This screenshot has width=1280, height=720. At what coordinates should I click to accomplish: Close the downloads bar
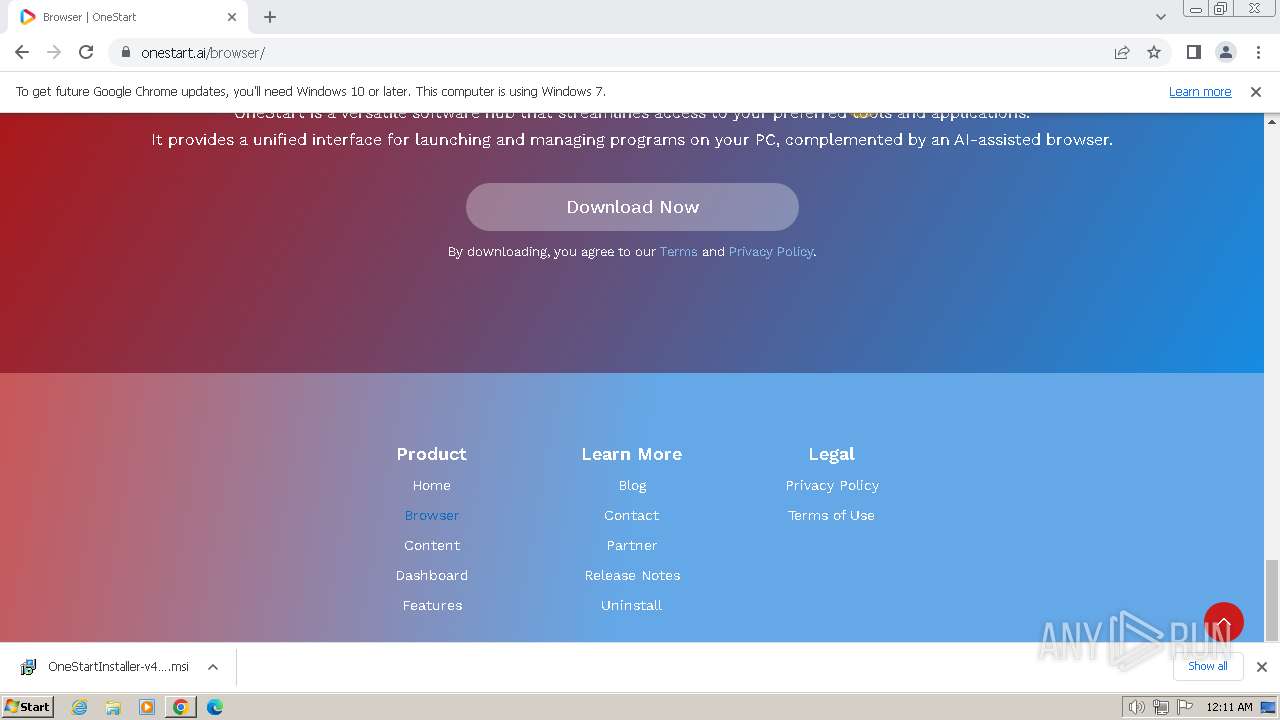[x=1261, y=667]
